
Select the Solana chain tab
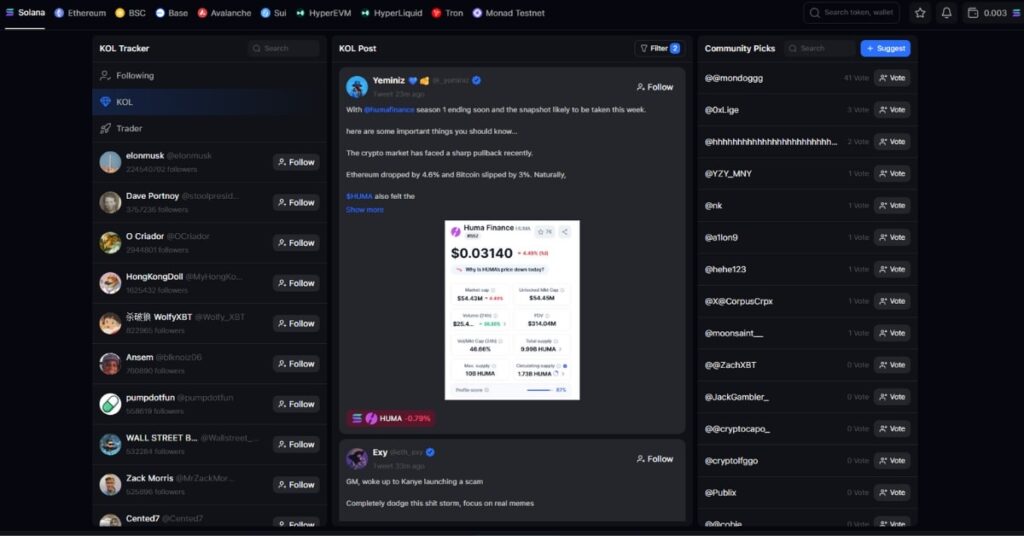coord(25,12)
